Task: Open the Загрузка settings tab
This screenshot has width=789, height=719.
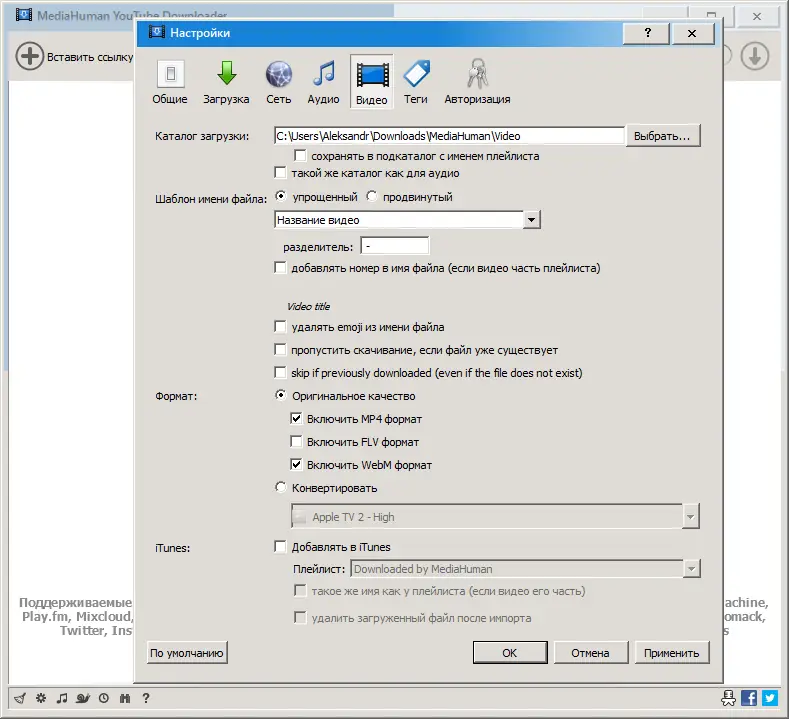Action: click(x=226, y=82)
